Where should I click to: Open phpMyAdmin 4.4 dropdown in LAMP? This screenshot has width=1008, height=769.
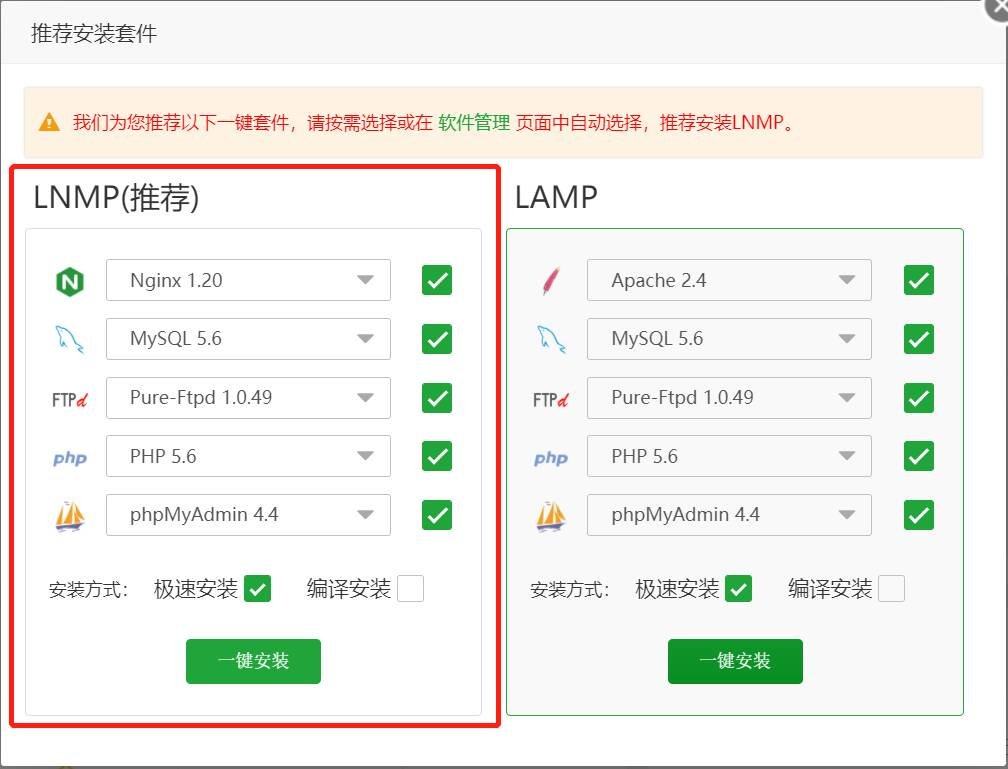pos(729,514)
